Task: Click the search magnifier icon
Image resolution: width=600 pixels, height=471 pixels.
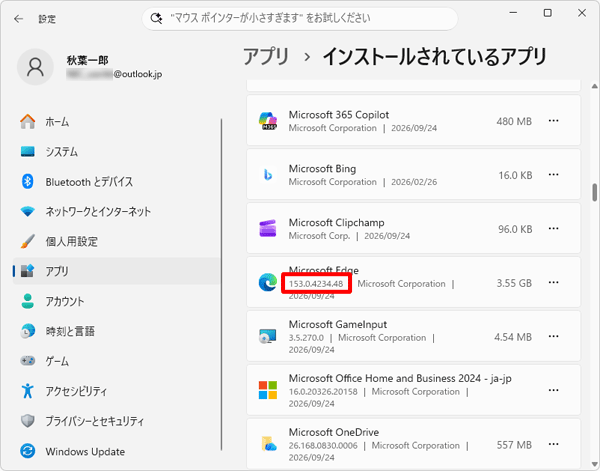Action: pos(156,18)
